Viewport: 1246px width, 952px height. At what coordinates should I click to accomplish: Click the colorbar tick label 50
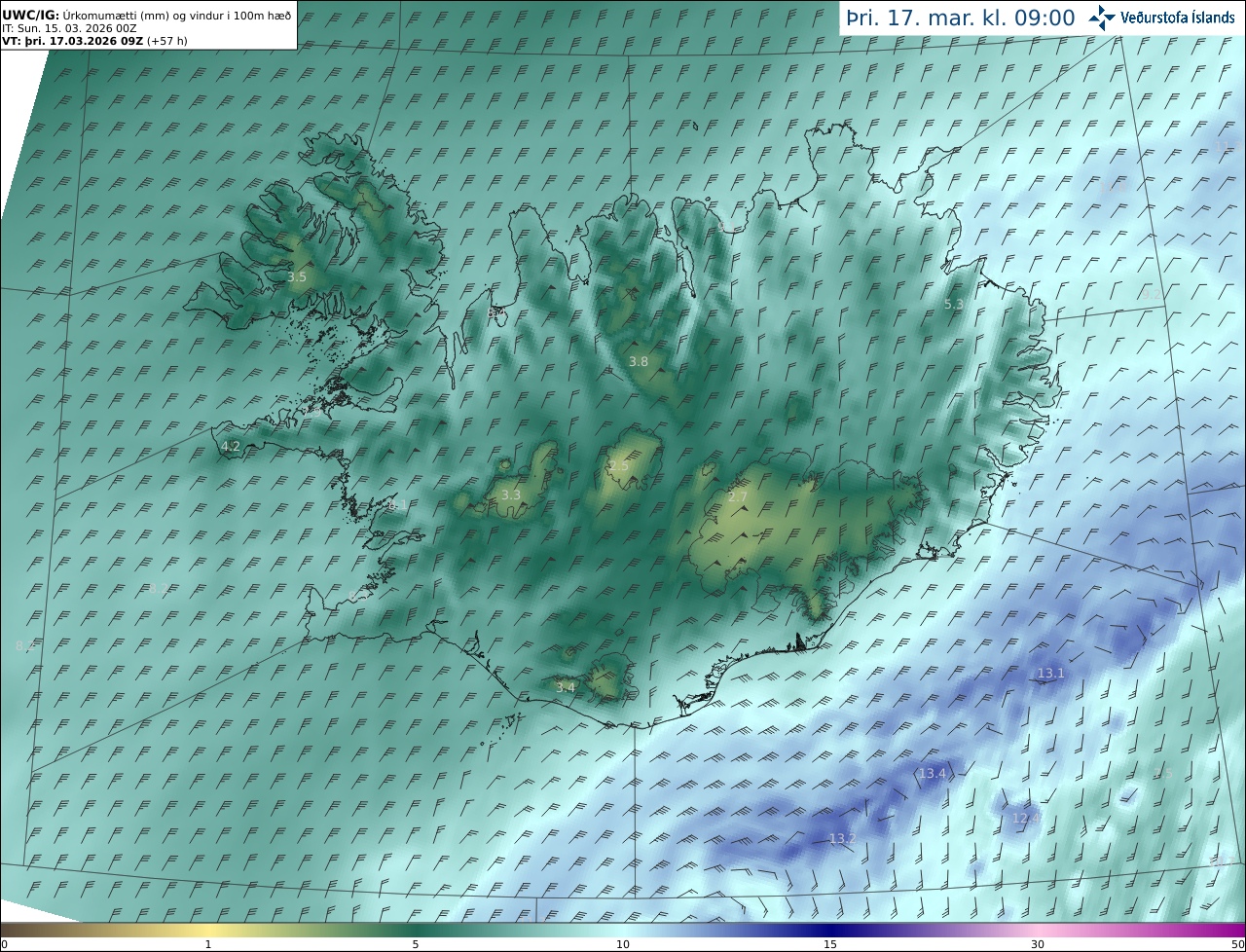click(x=1238, y=944)
